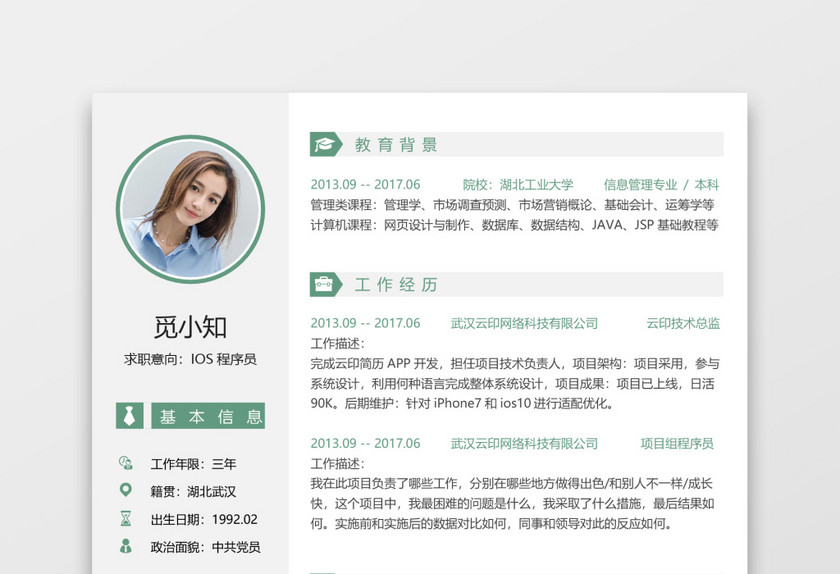The image size is (840, 574).
Task: Click the line starting with 管理类课程
Action: [513, 205]
